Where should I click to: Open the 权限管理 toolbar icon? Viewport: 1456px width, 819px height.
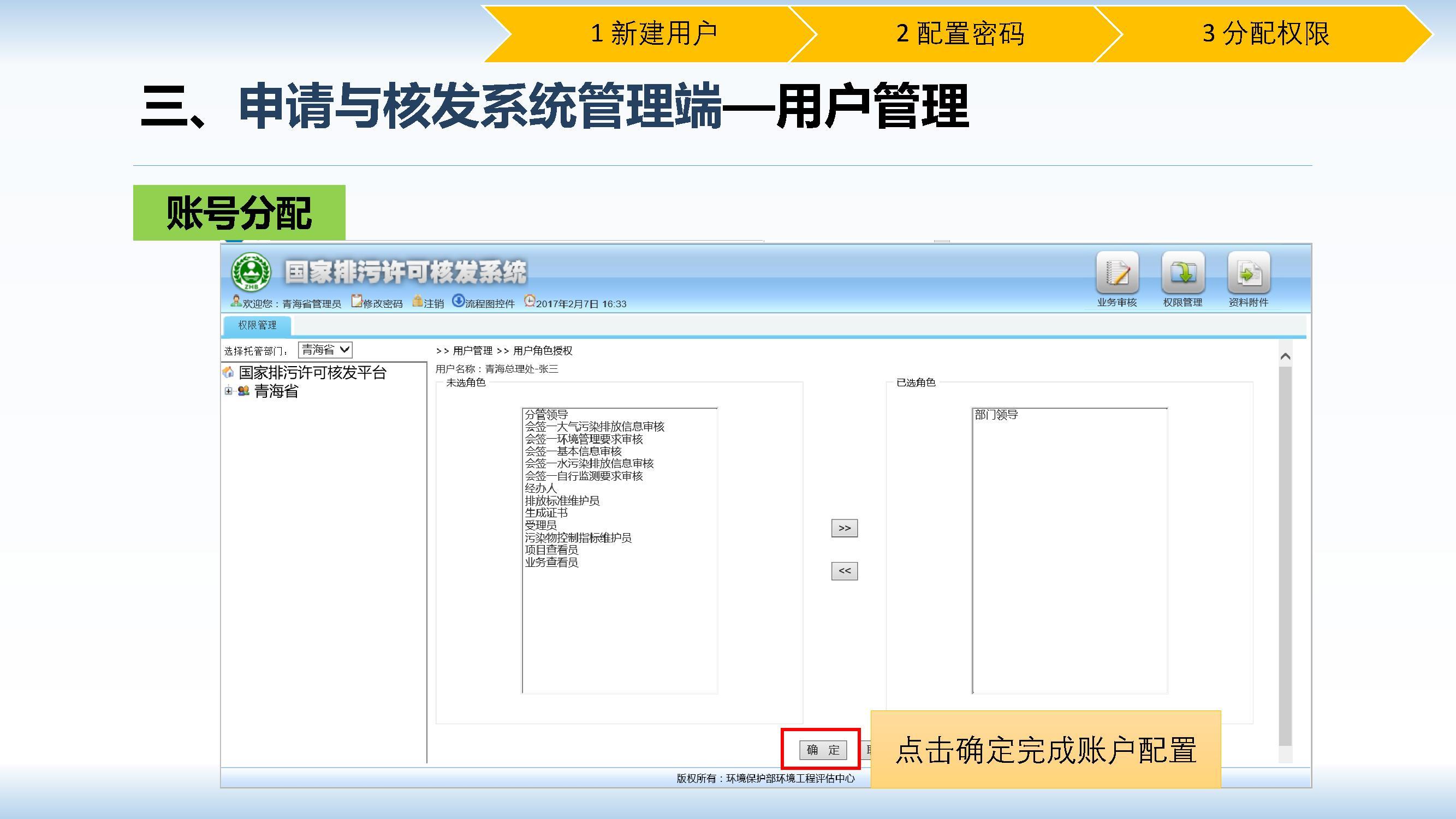(1182, 273)
